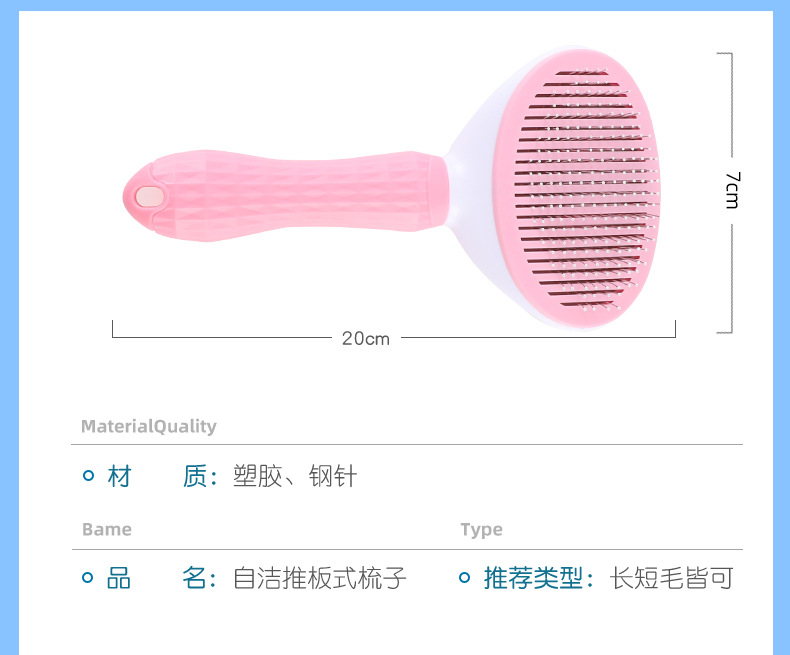Click the 塑胶、钢针 material value

click(295, 476)
